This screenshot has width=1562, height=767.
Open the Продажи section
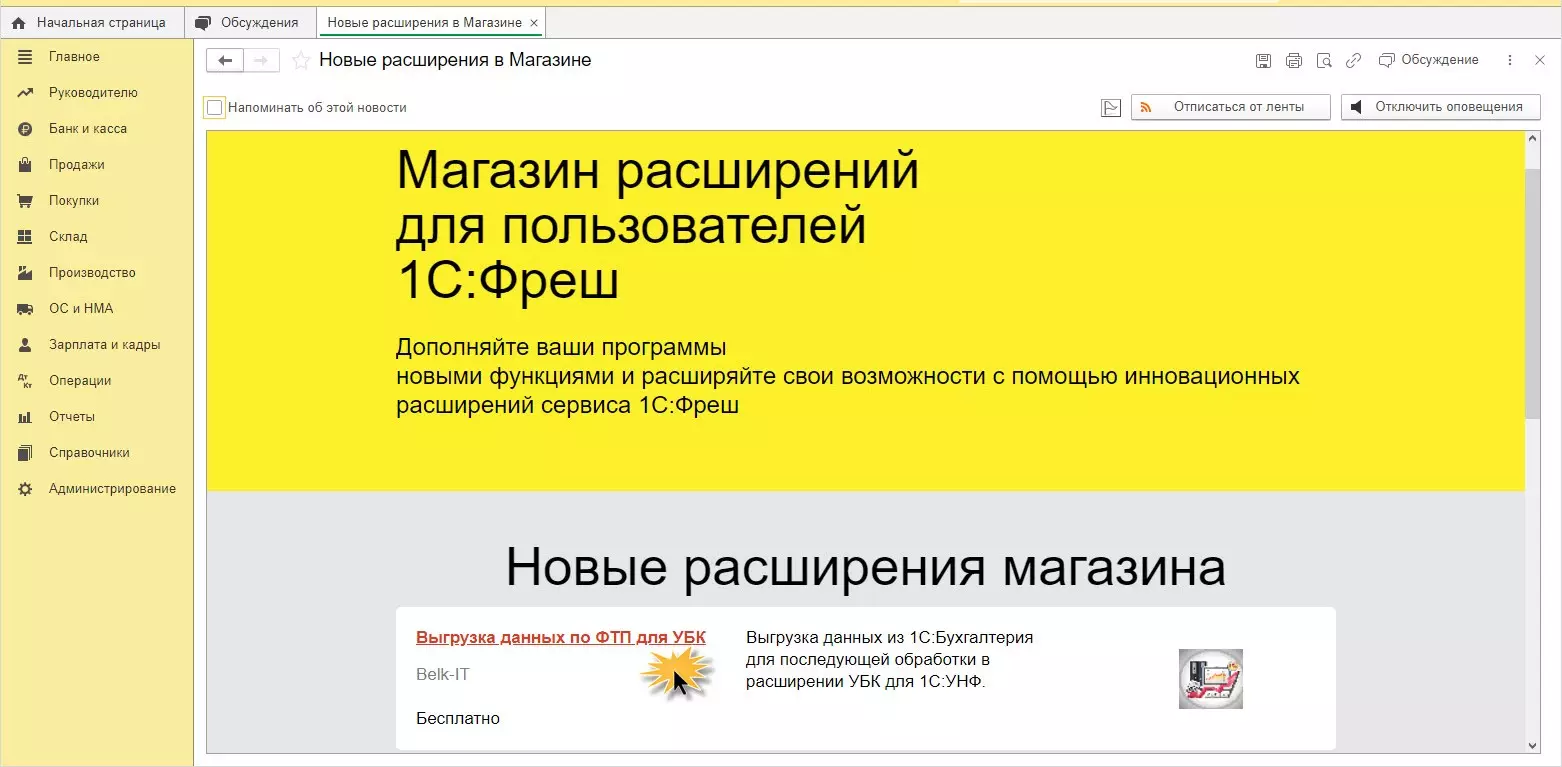[76, 165]
